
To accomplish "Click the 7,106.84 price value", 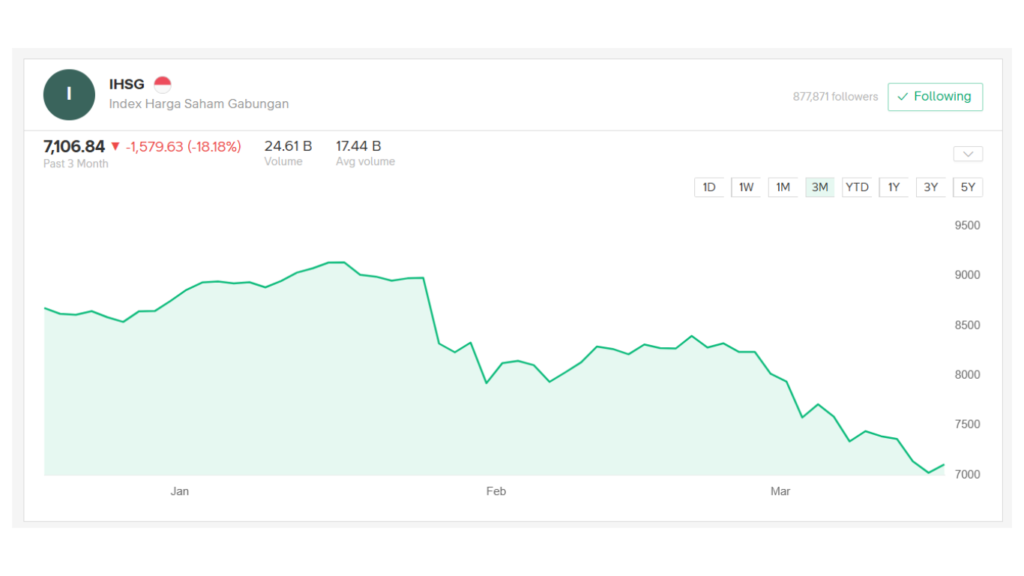I will click(x=74, y=147).
